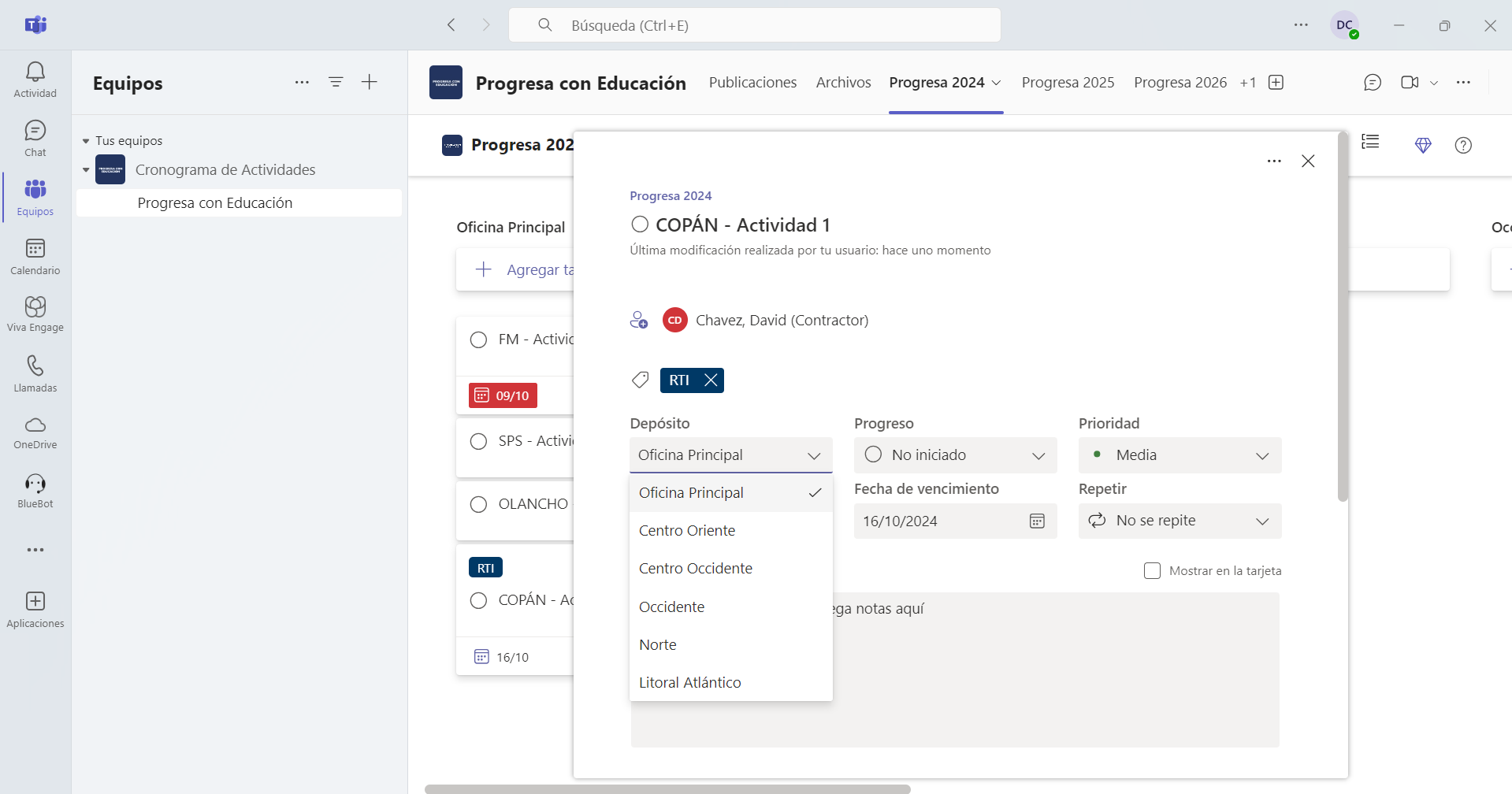The height and width of the screenshot is (794, 1512).
Task: Open task dialog more options
Action: coord(1274,161)
